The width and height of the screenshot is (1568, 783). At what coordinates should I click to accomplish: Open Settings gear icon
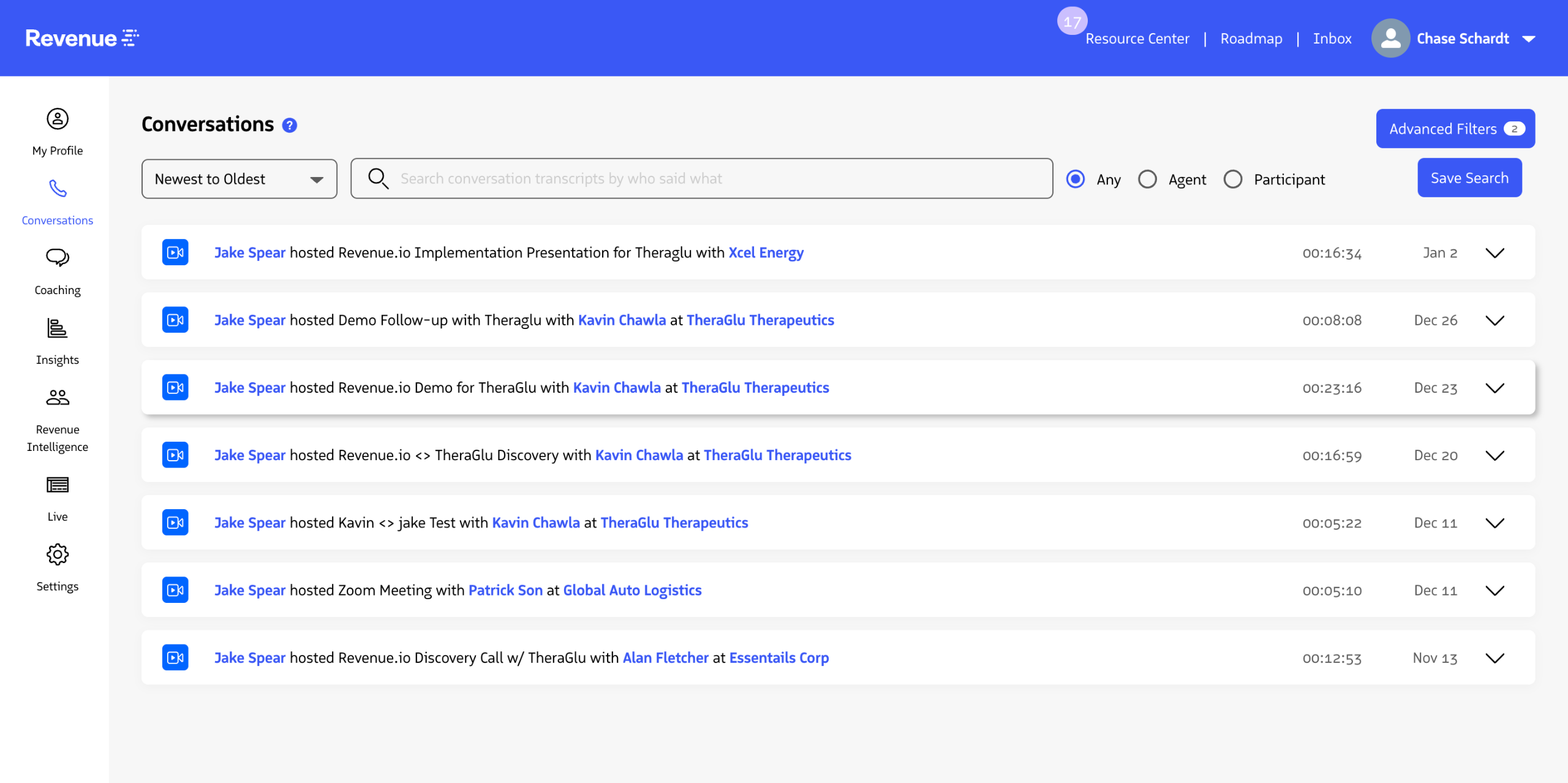[x=58, y=554]
